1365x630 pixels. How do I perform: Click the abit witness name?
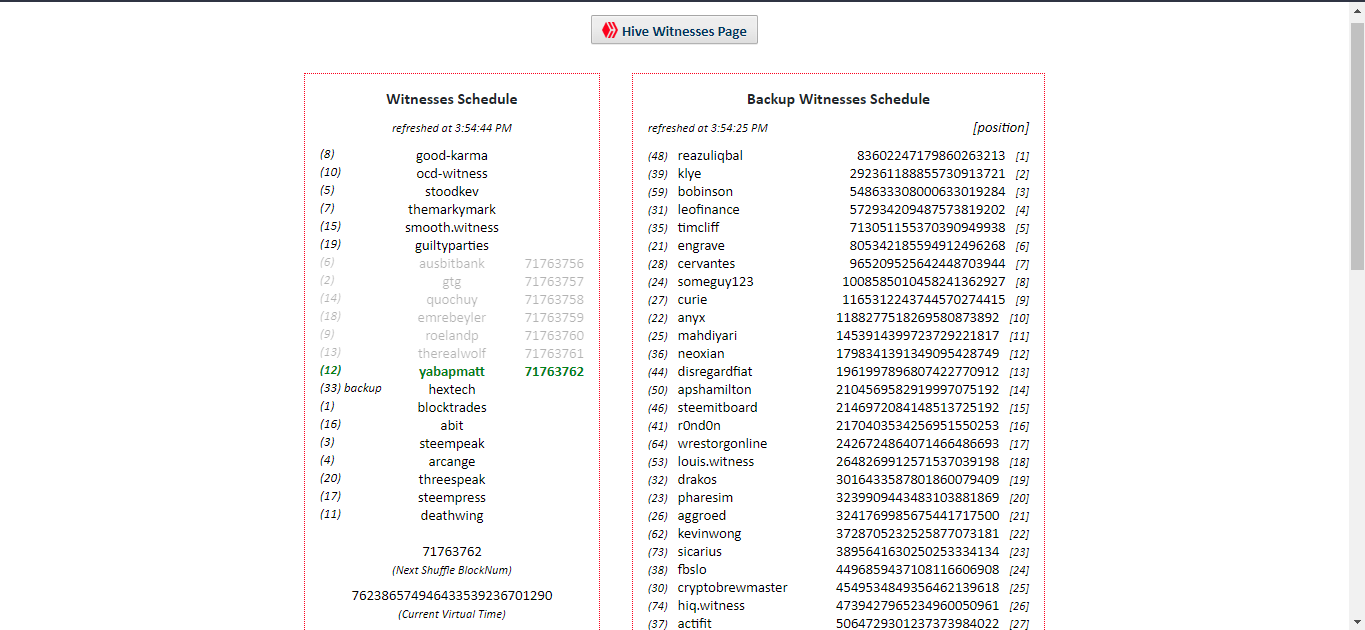tap(452, 425)
